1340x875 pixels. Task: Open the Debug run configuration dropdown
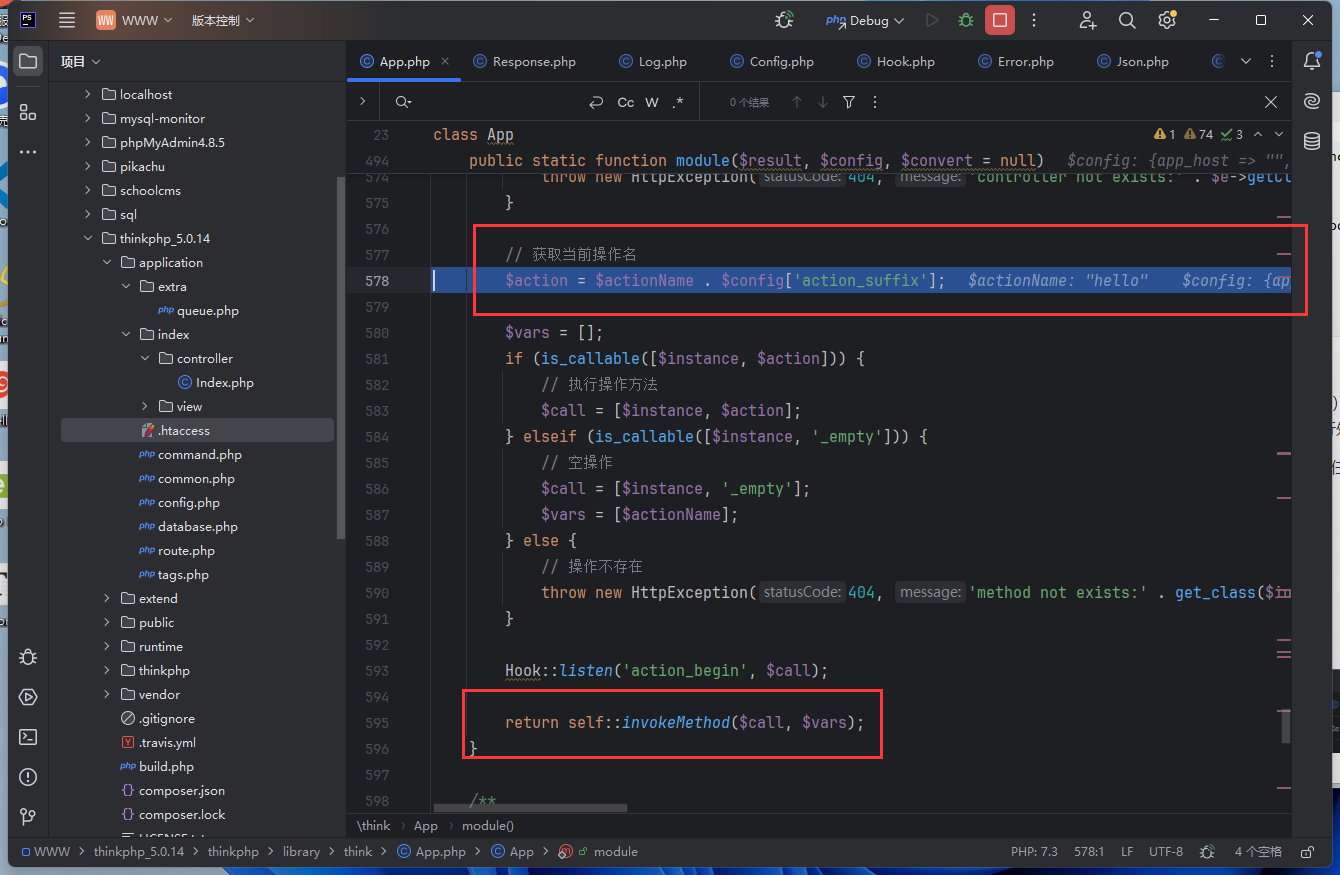click(865, 20)
